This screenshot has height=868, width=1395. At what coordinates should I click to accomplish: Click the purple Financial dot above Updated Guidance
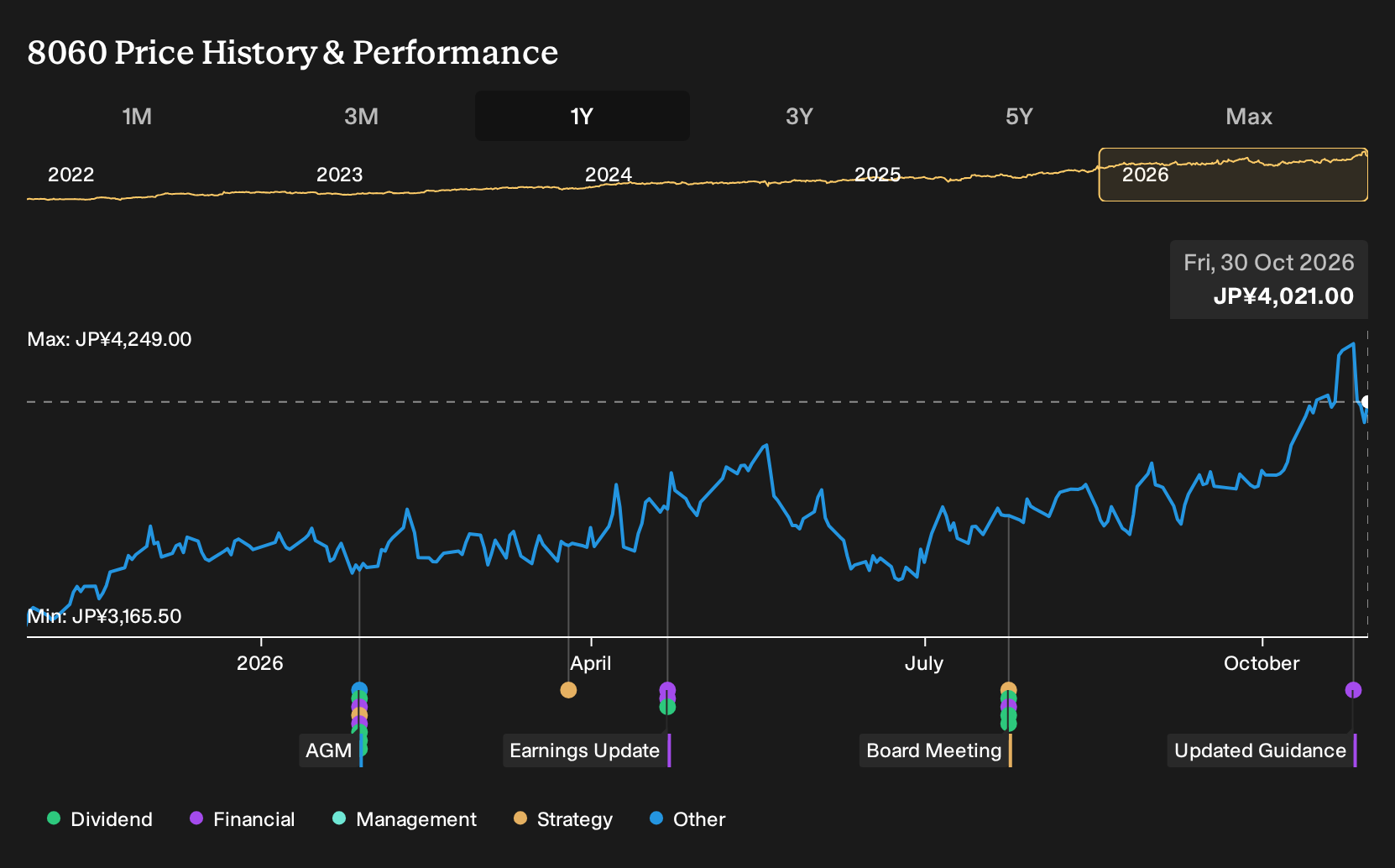(1353, 690)
